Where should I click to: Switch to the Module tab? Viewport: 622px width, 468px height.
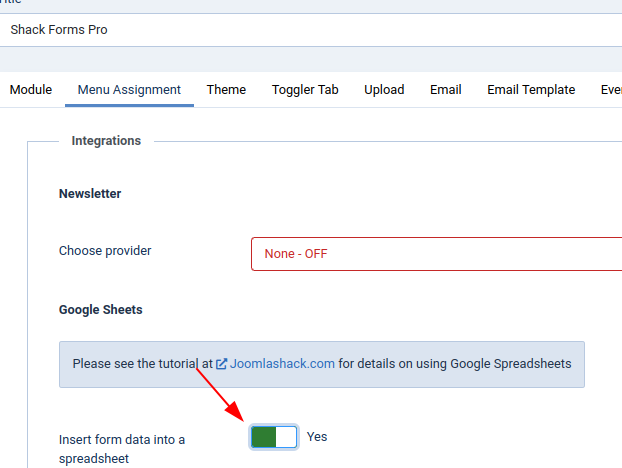tap(31, 90)
